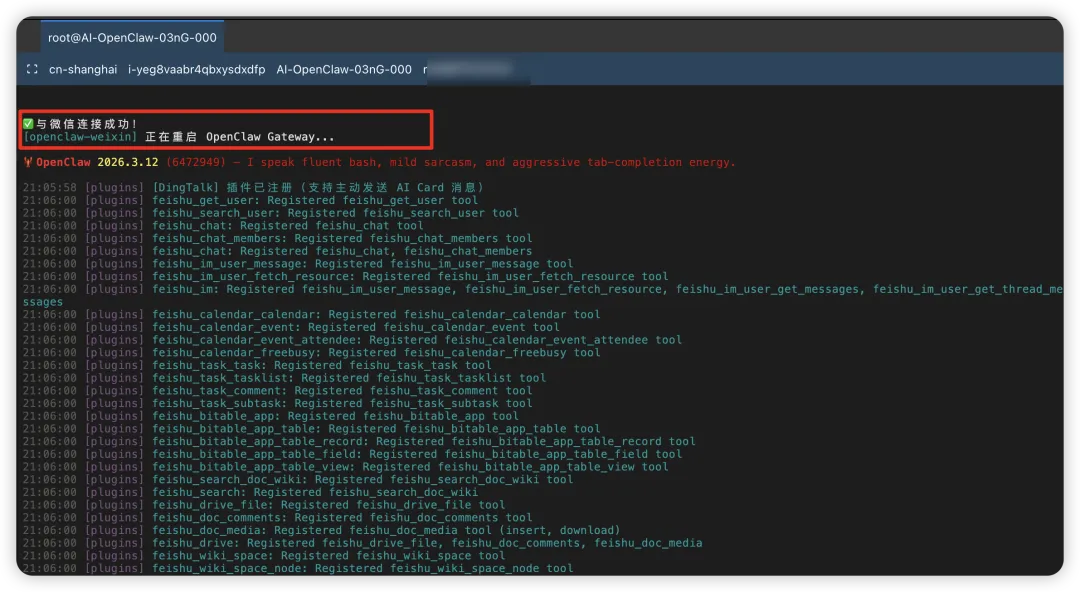Click the [openclaw-weixin] log prefix
The width and height of the screenshot is (1080, 592).
(80, 137)
